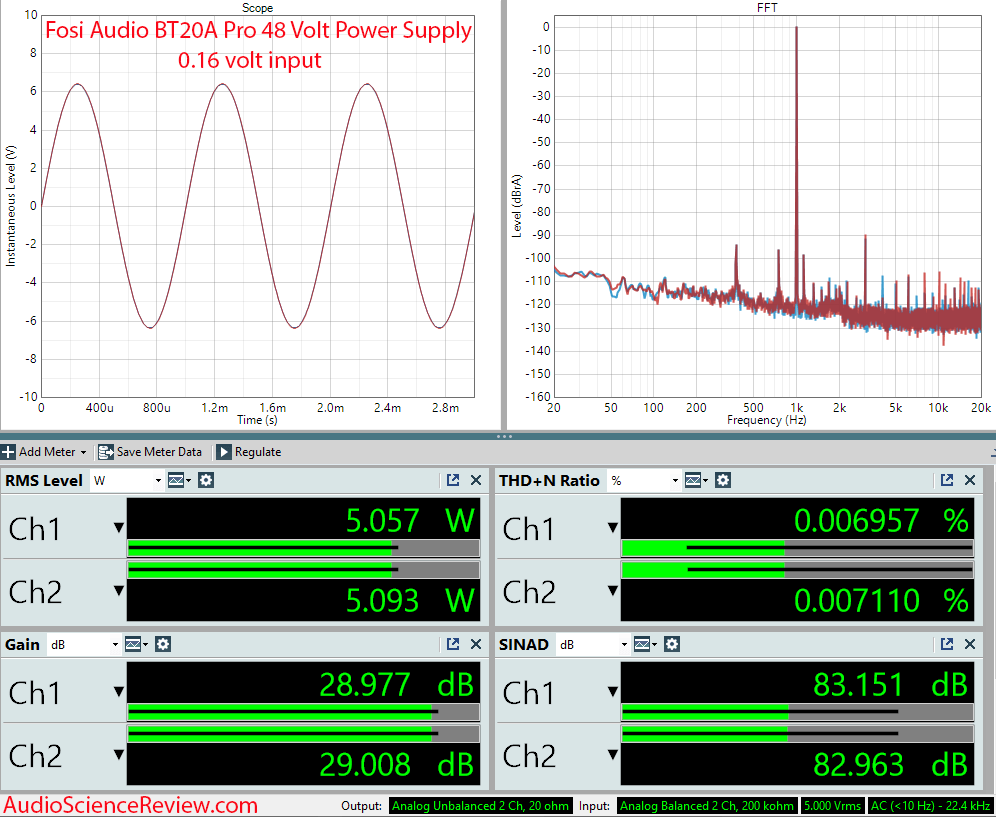Click the RMS Level meter title
The image size is (996, 817).
[x=44, y=480]
